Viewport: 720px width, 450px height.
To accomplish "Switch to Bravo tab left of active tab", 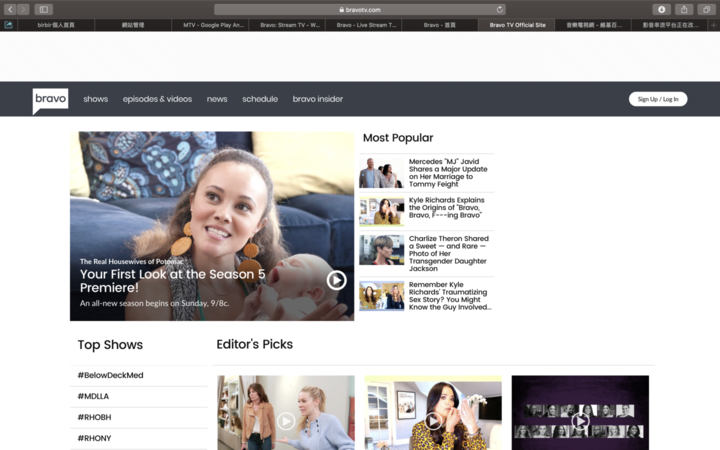I will tap(440, 25).
